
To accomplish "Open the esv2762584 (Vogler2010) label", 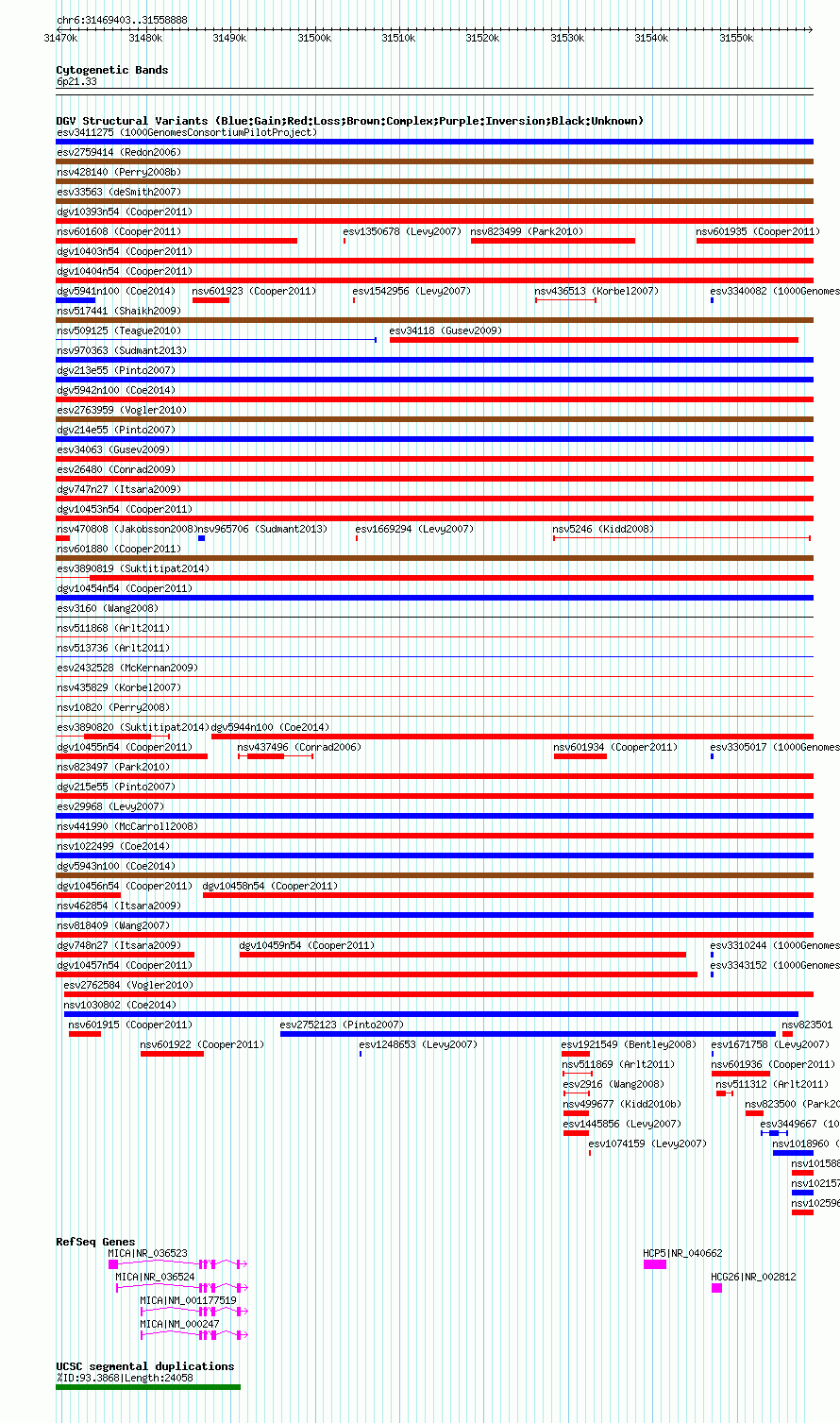I will click(128, 985).
